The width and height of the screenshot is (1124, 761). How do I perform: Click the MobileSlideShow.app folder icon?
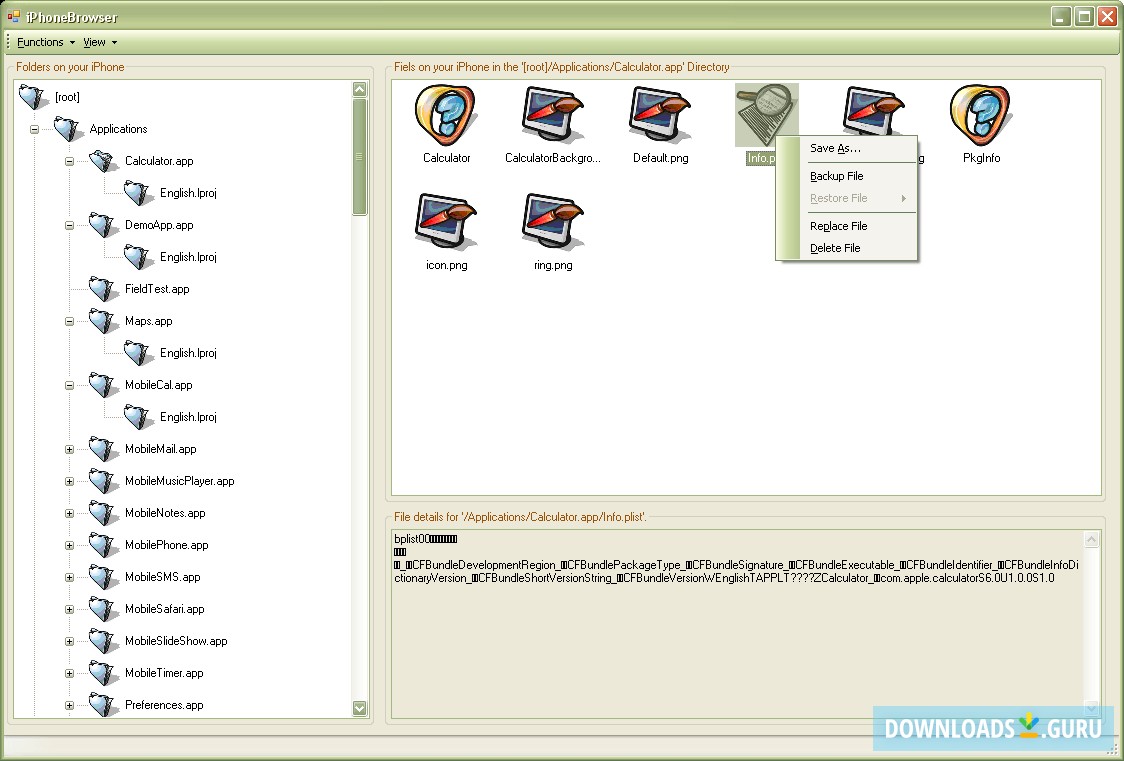(104, 641)
